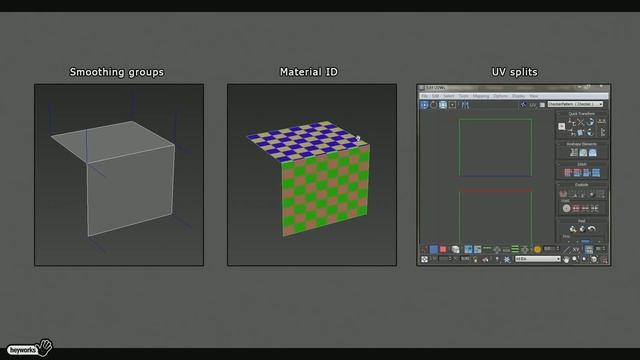Click the upper rotate 90 degrees icon
640x360 pixels.
click(x=590, y=122)
